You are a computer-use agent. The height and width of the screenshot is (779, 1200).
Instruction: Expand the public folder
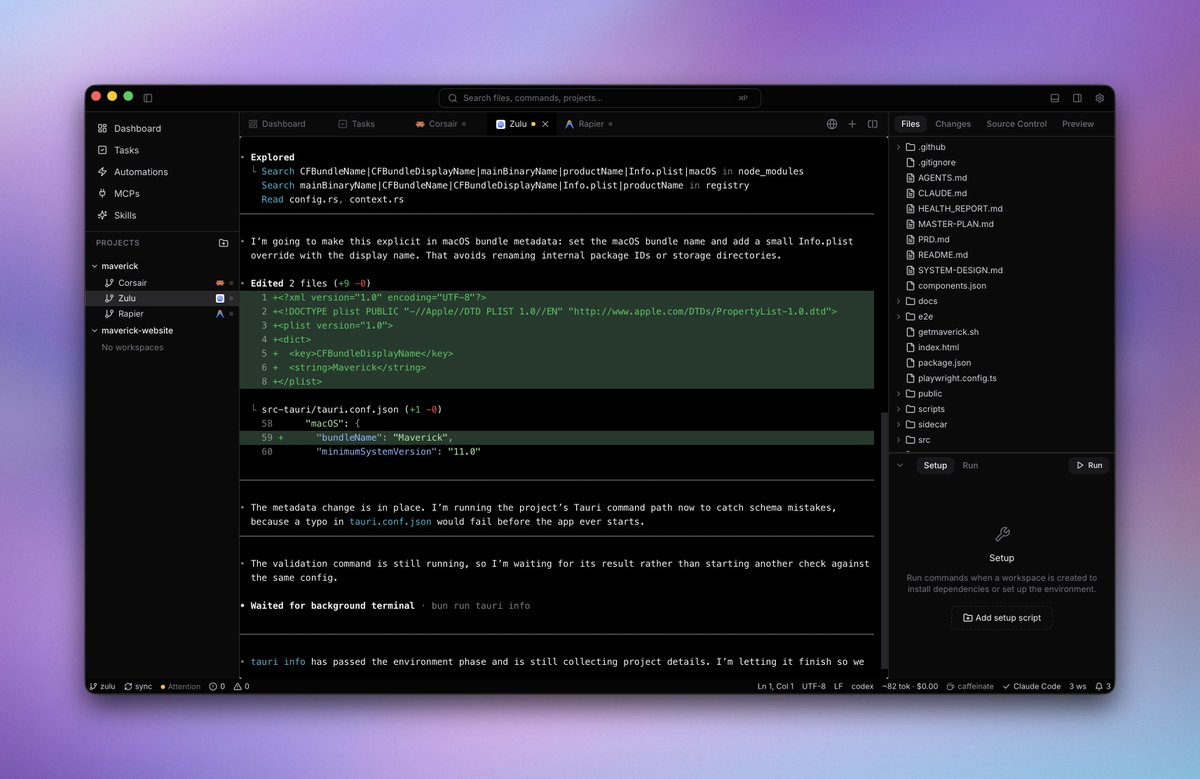898,394
